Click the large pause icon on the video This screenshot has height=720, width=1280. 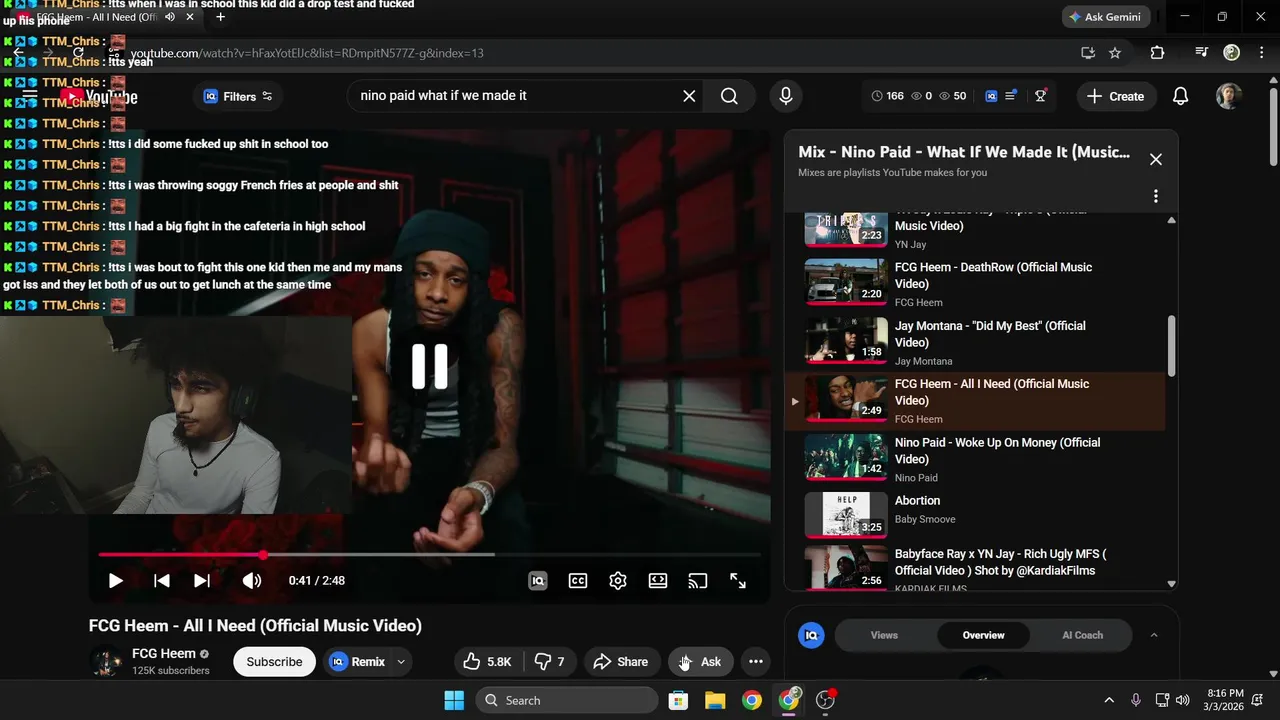pos(430,366)
